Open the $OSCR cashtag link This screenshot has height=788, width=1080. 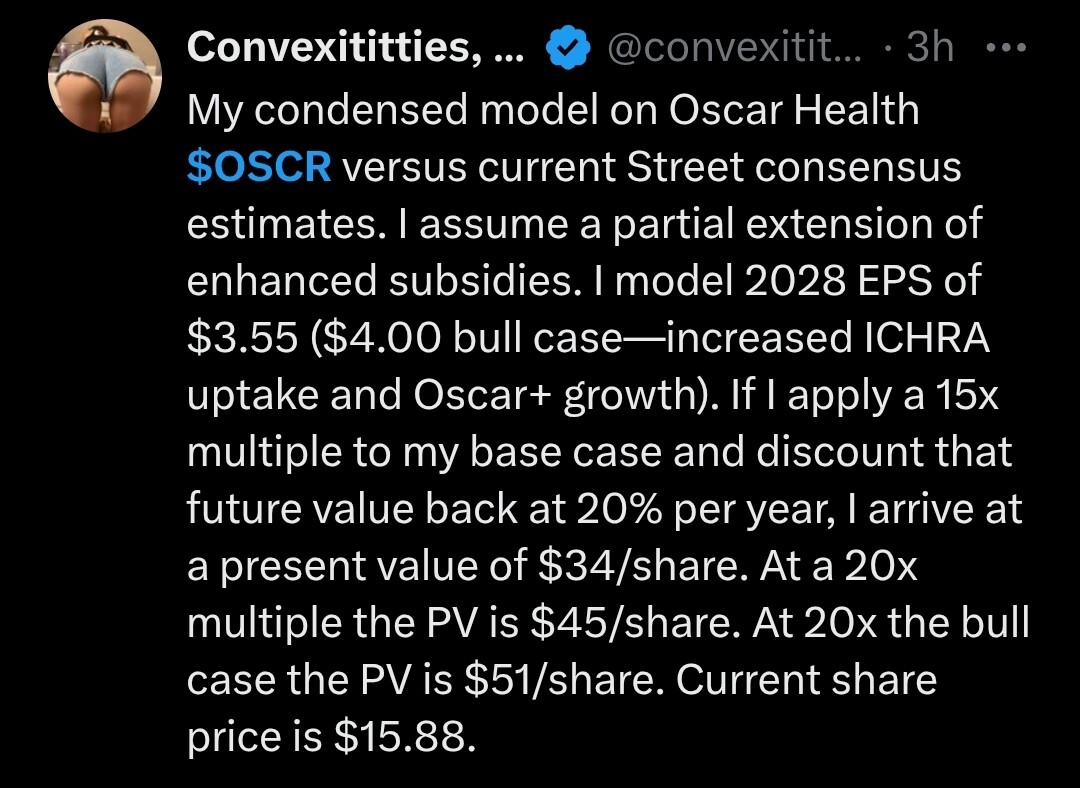point(259,167)
